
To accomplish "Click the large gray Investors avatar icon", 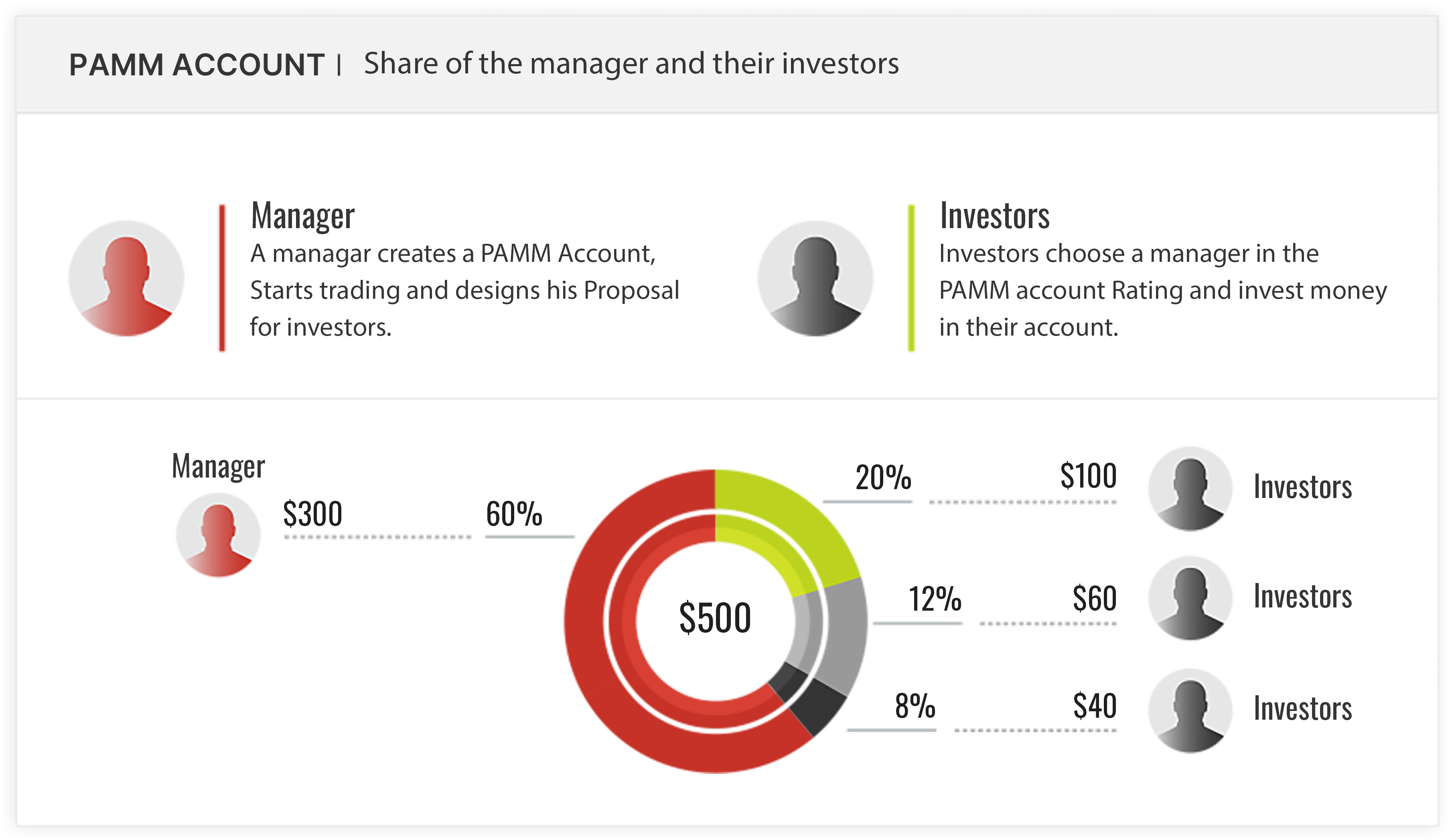I will click(x=815, y=278).
